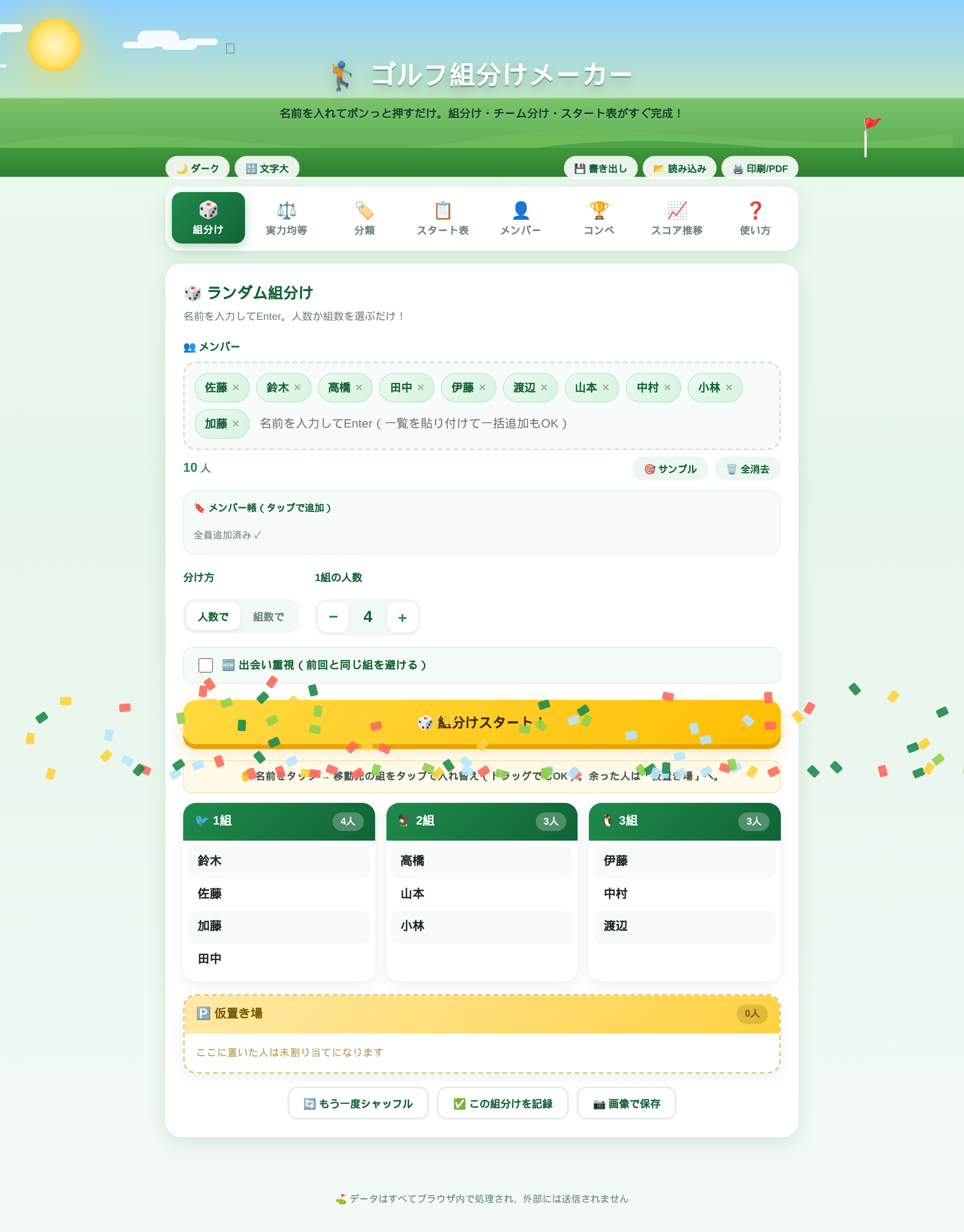This screenshot has width=964, height=1232.
Task: Open the 分類 tag tab
Action: pos(365,218)
